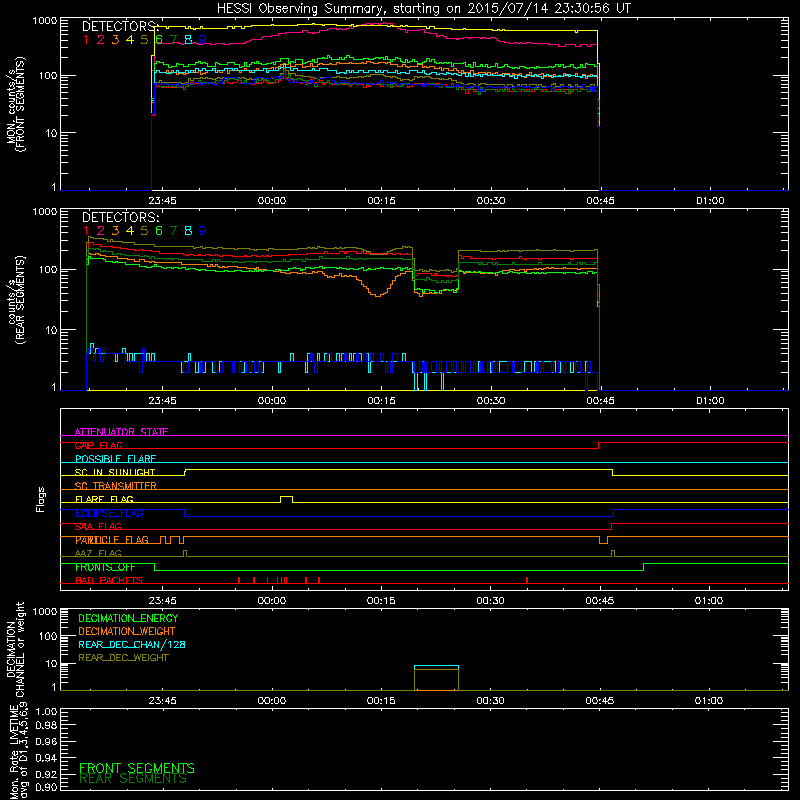The image size is (800, 800).
Task: Select the DECIMATION_WEIGHT legend entry
Action: click(x=127, y=631)
